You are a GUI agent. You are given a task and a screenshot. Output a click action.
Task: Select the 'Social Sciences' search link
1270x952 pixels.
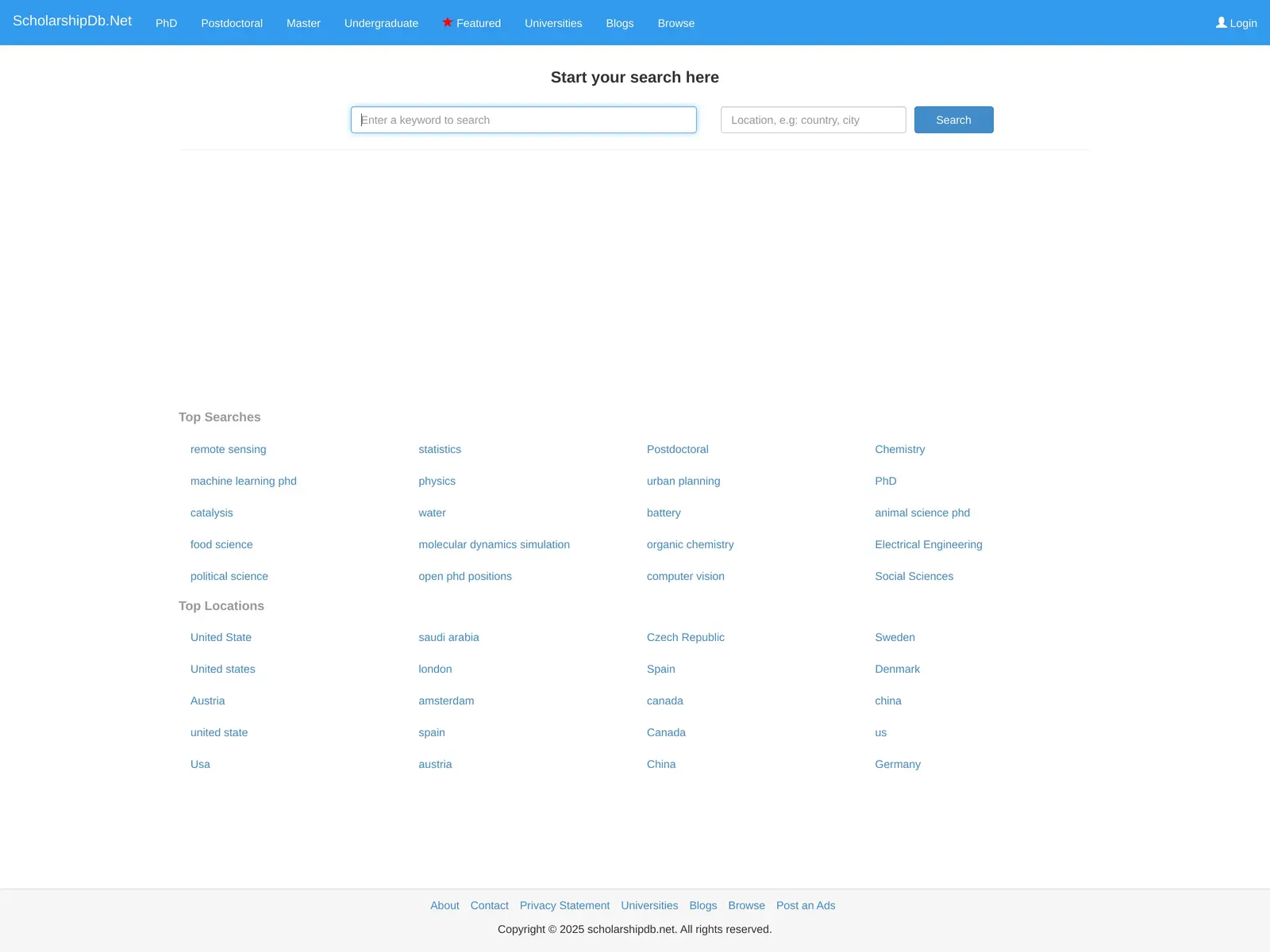coord(914,576)
